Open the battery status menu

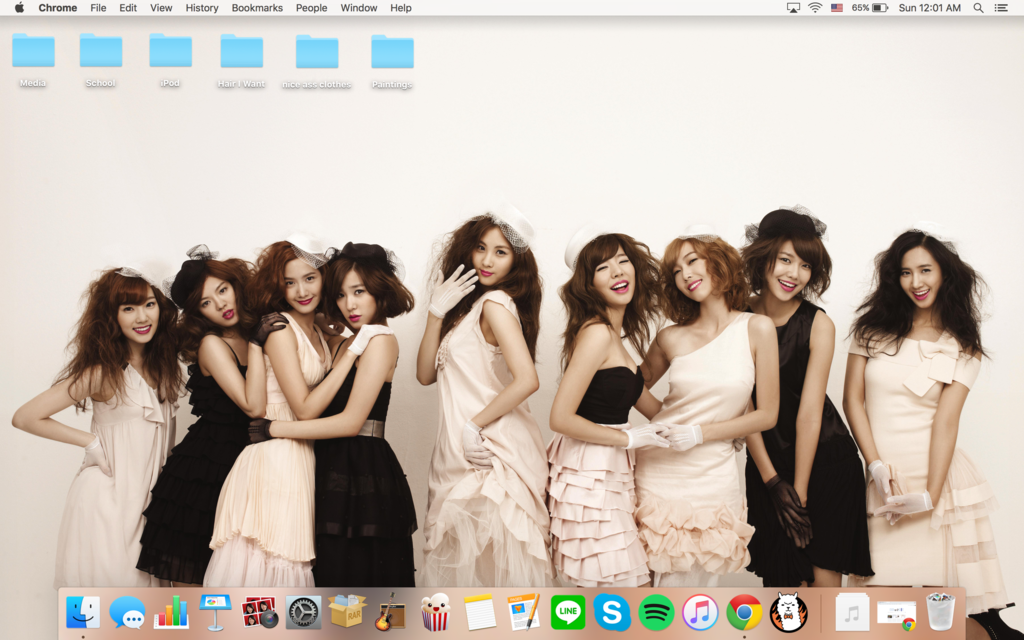(879, 8)
